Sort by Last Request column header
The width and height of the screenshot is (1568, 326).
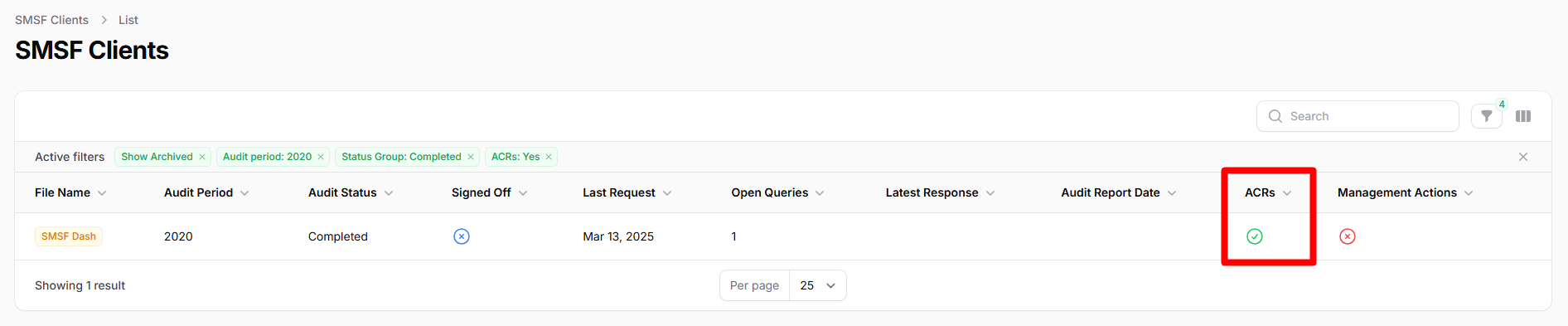[x=627, y=192]
